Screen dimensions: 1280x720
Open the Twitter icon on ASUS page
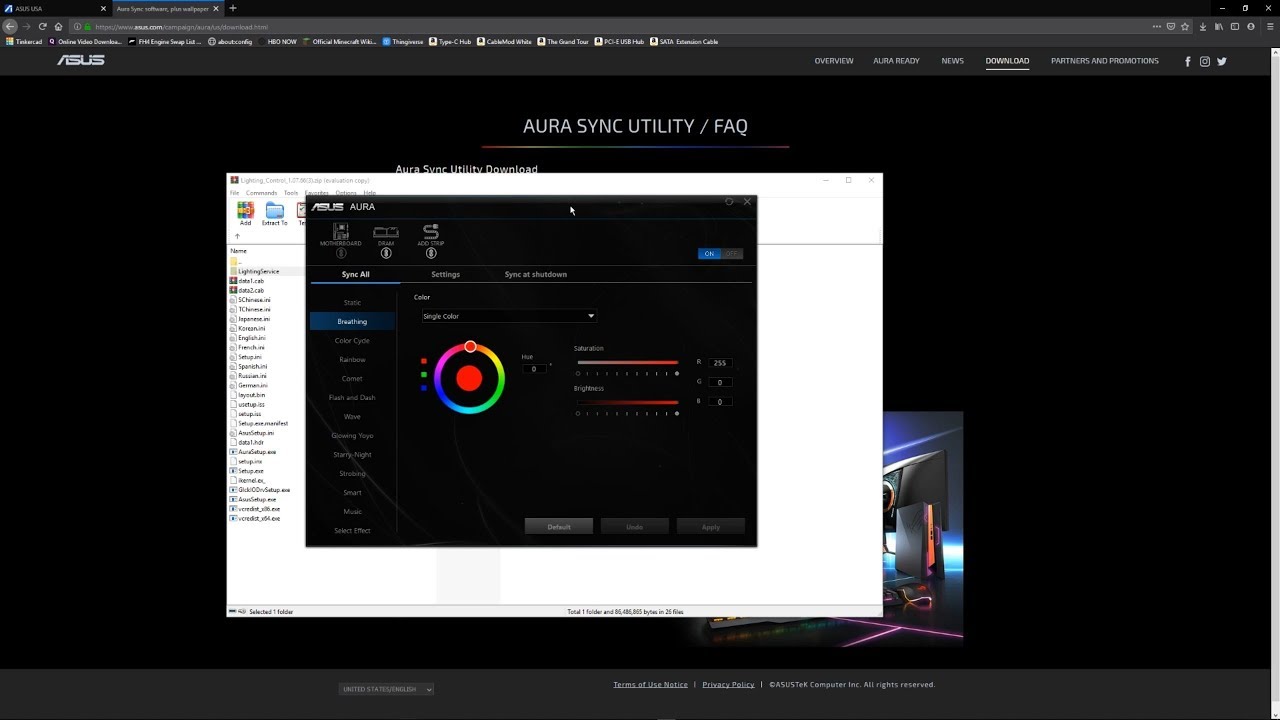(1222, 61)
